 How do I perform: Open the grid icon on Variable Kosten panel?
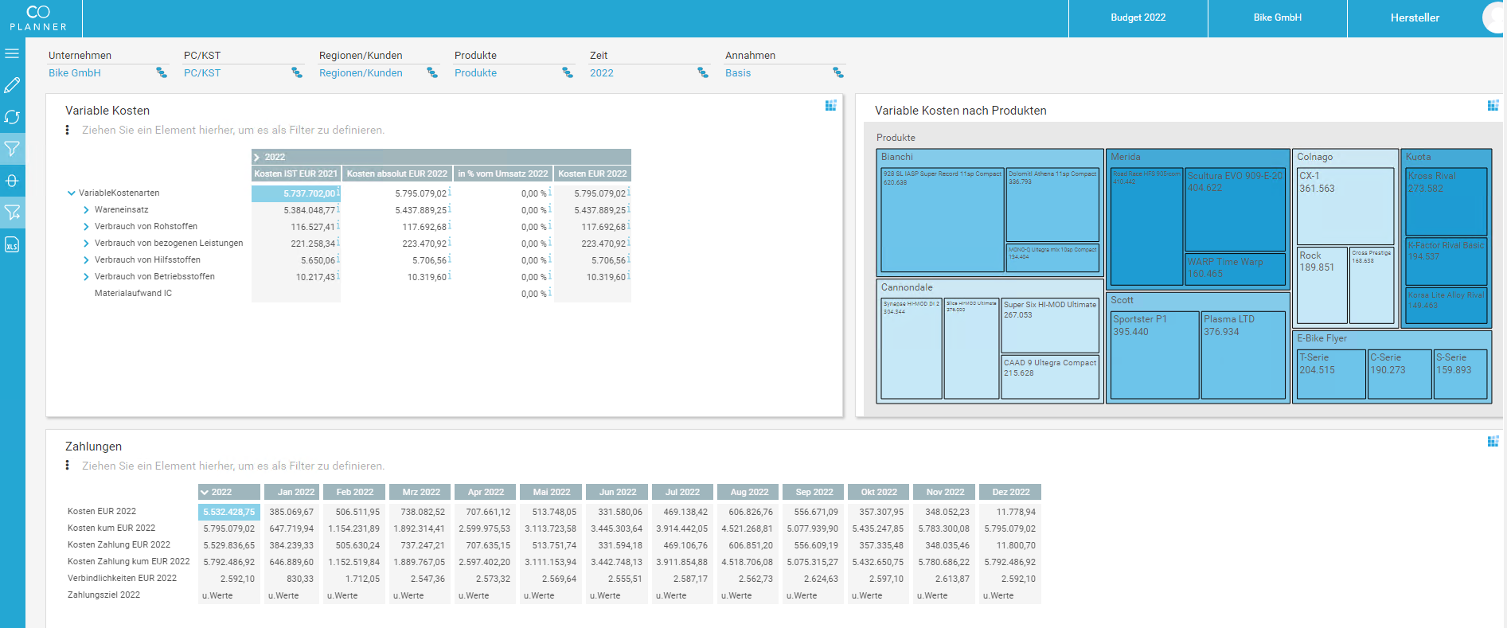830,105
